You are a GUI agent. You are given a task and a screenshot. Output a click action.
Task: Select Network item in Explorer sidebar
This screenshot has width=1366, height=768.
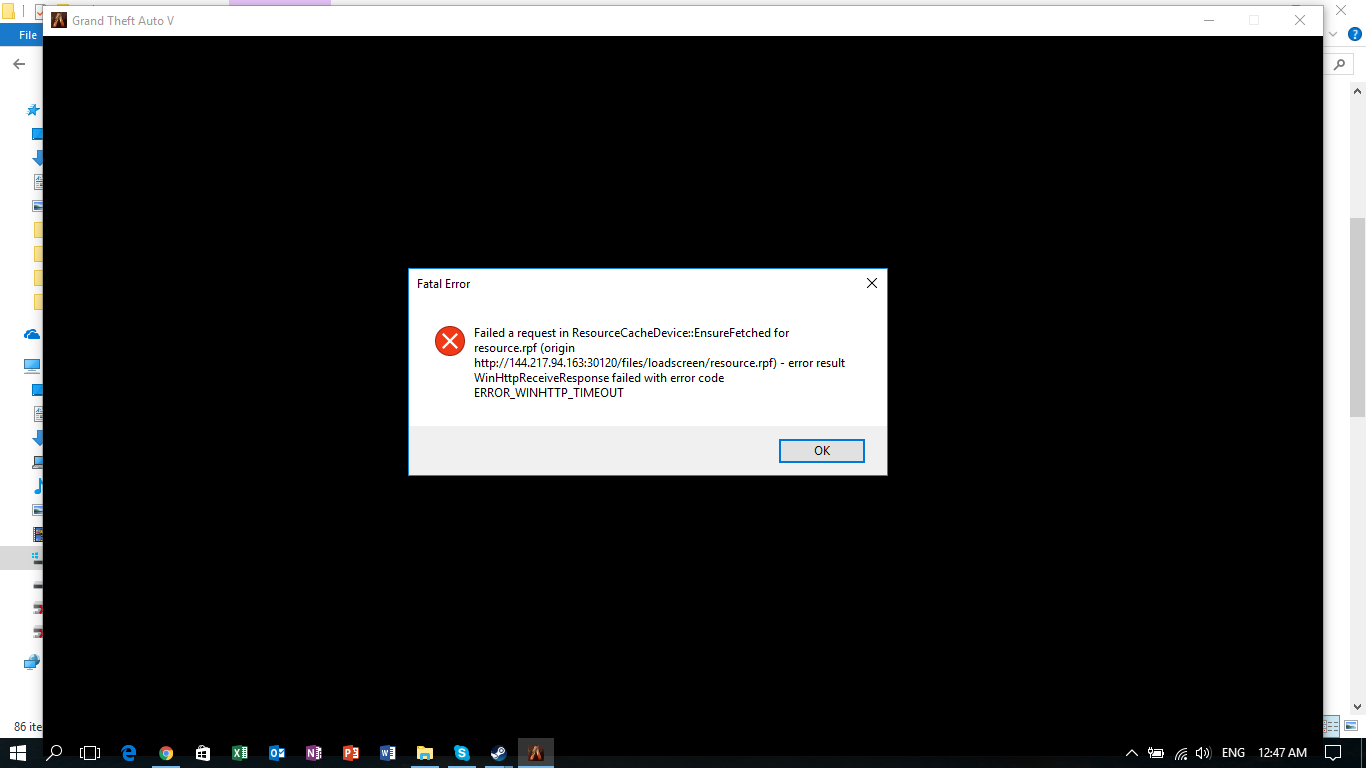point(32,662)
